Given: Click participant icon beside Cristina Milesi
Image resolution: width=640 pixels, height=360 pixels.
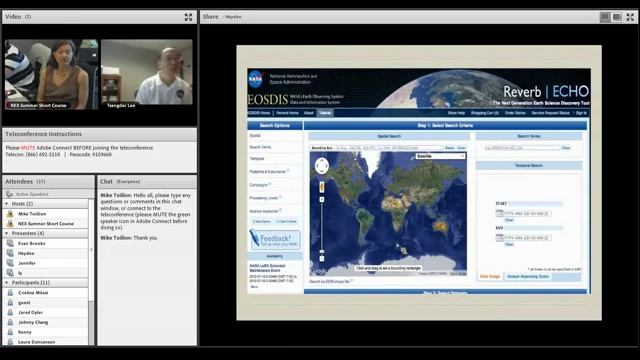Looking at the screenshot, I should [x=10, y=293].
